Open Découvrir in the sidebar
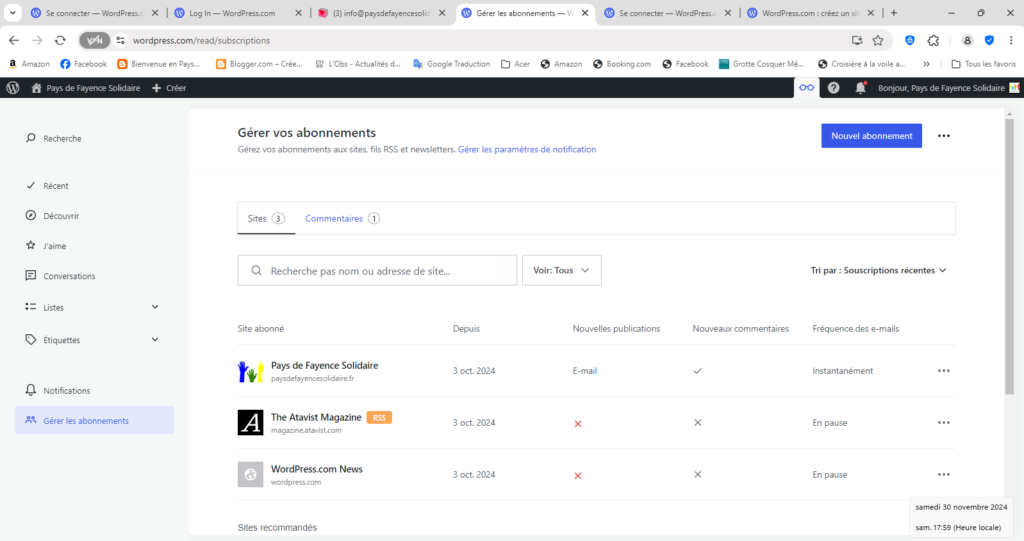The width and height of the screenshot is (1024, 541). point(61,216)
